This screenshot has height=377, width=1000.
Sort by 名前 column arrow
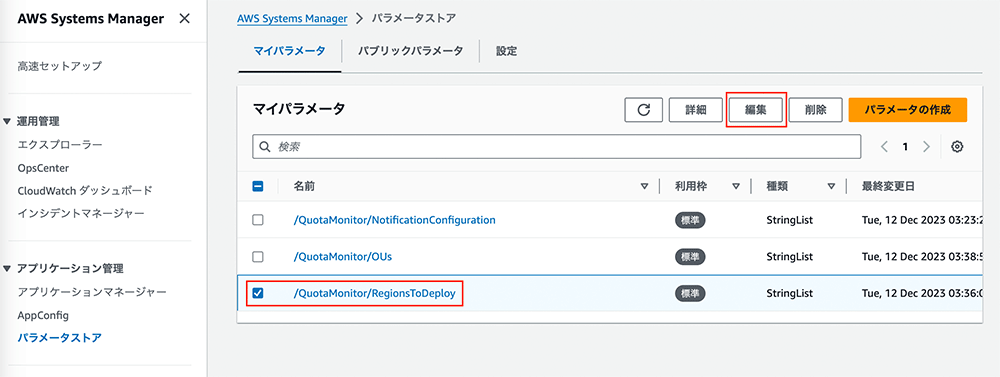pyautogui.click(x=644, y=187)
